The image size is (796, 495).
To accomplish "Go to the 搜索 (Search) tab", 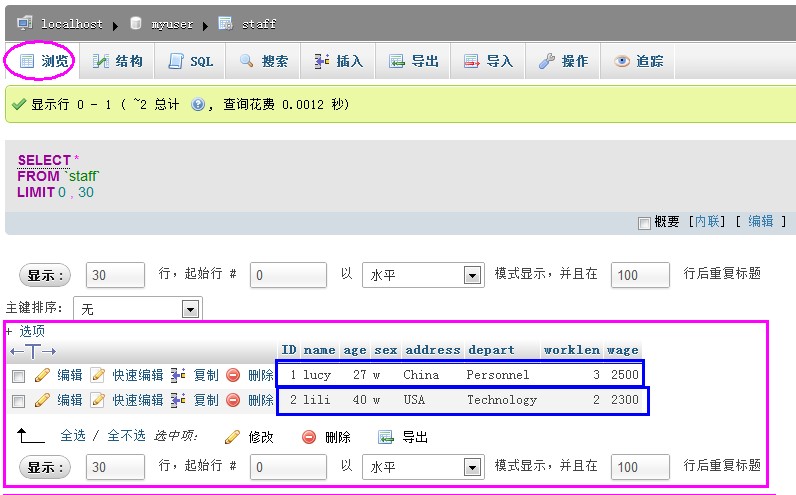I will (263, 61).
